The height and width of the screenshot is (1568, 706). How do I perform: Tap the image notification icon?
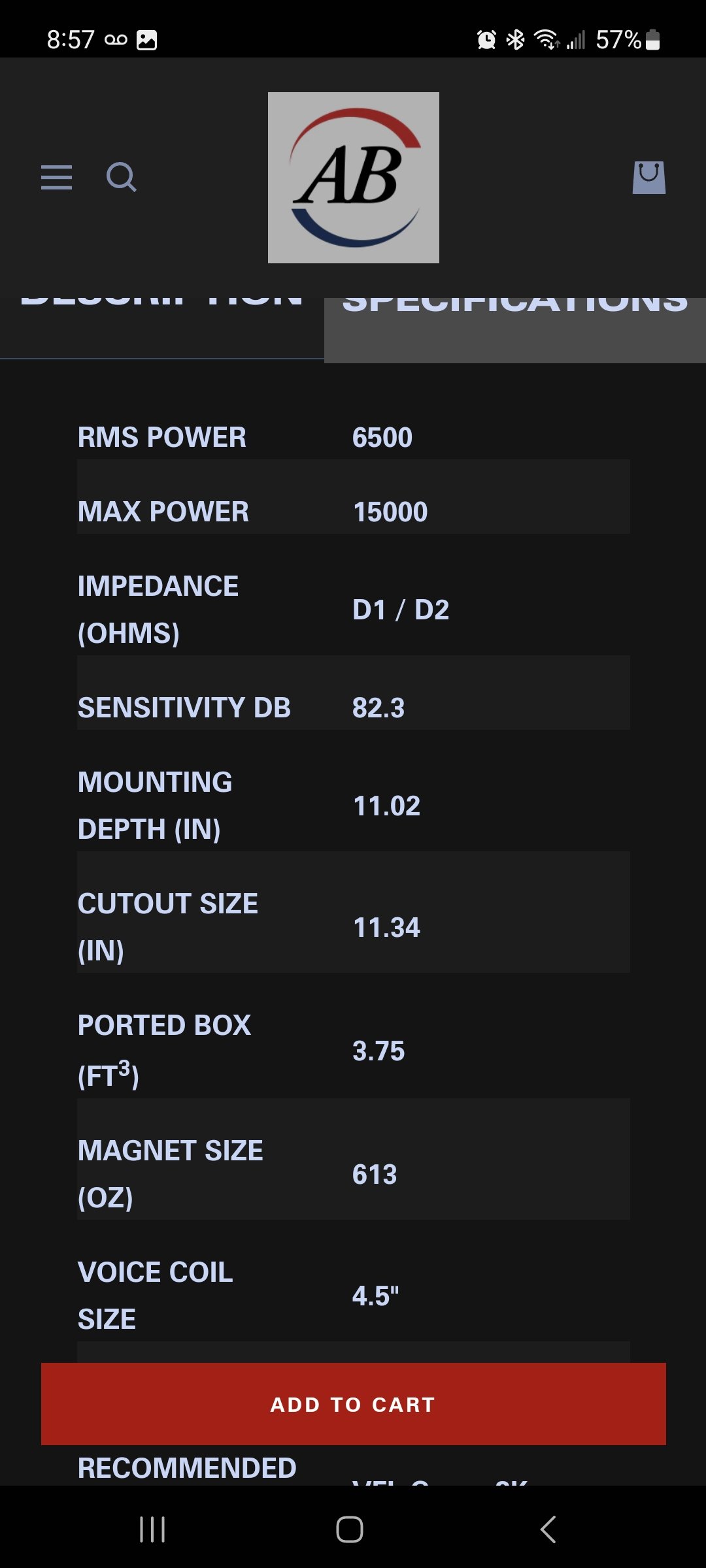pyautogui.click(x=146, y=40)
